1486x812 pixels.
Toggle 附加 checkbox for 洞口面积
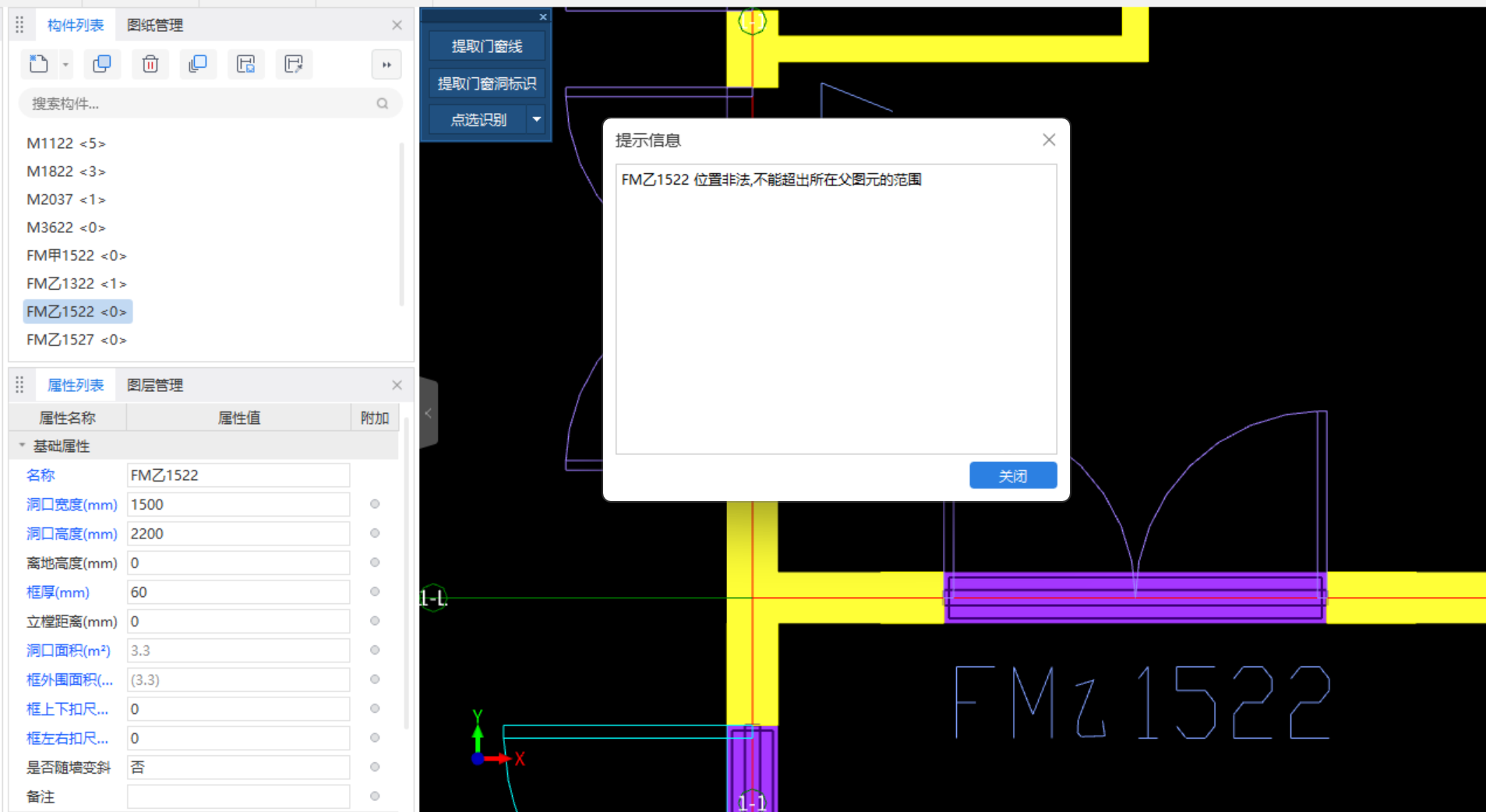tap(375, 650)
